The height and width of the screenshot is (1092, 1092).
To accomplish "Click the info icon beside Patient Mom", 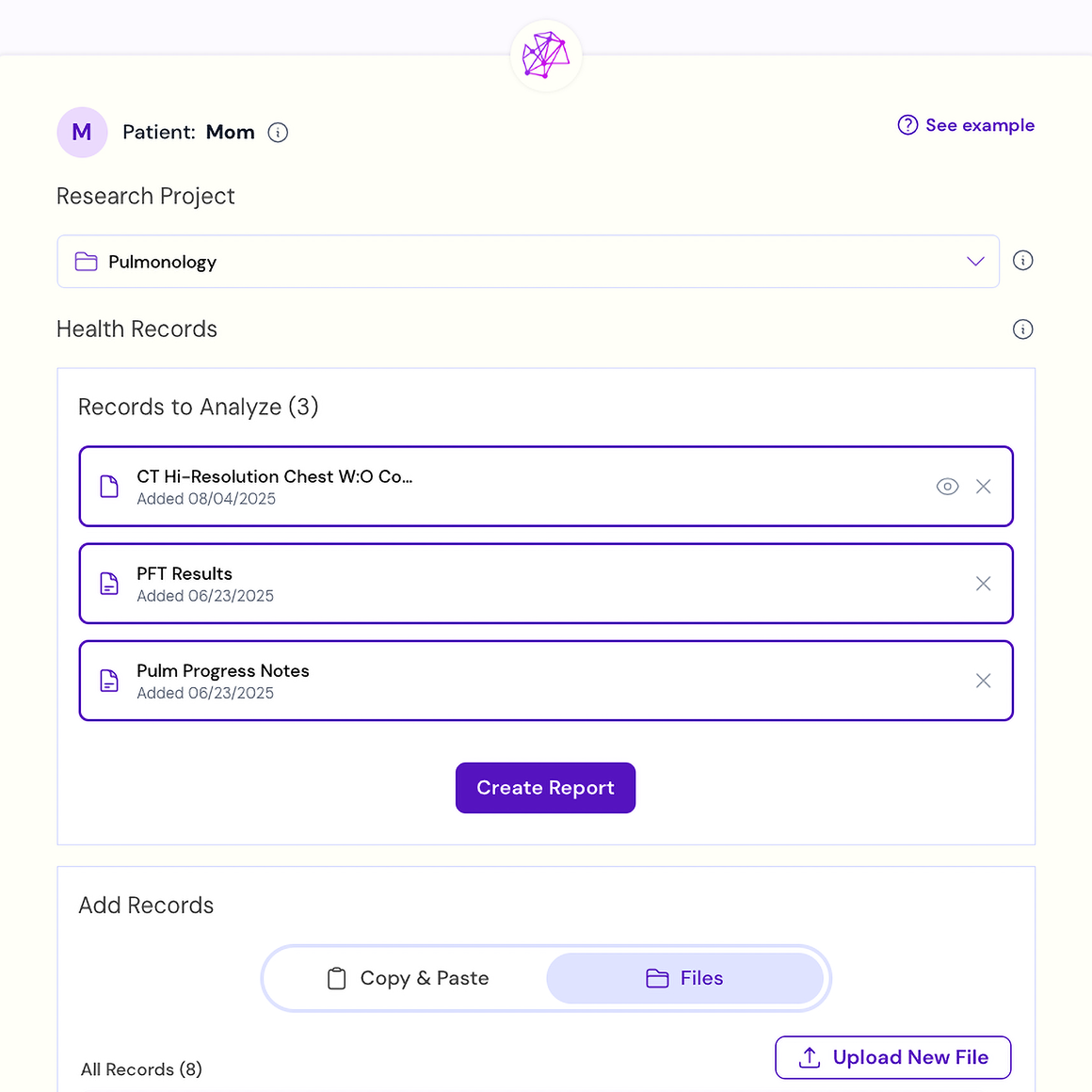I will click(x=278, y=132).
